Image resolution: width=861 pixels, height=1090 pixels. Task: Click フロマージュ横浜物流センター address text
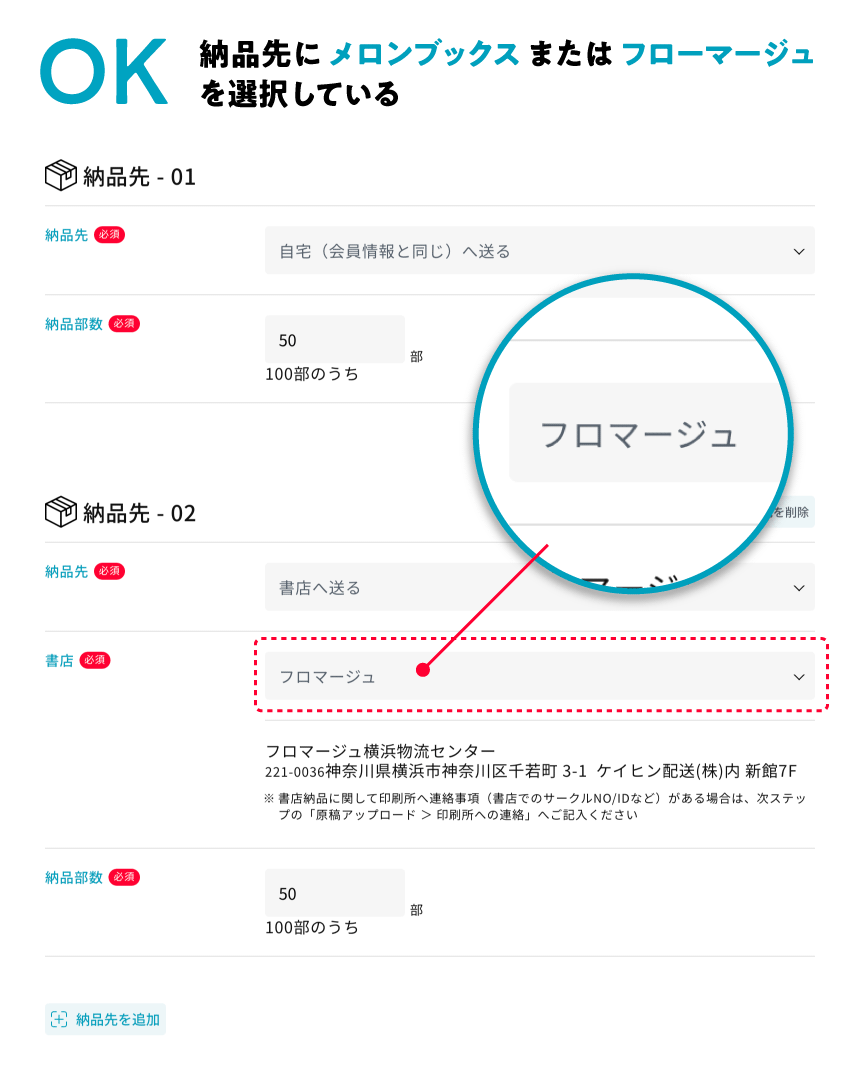point(380,751)
